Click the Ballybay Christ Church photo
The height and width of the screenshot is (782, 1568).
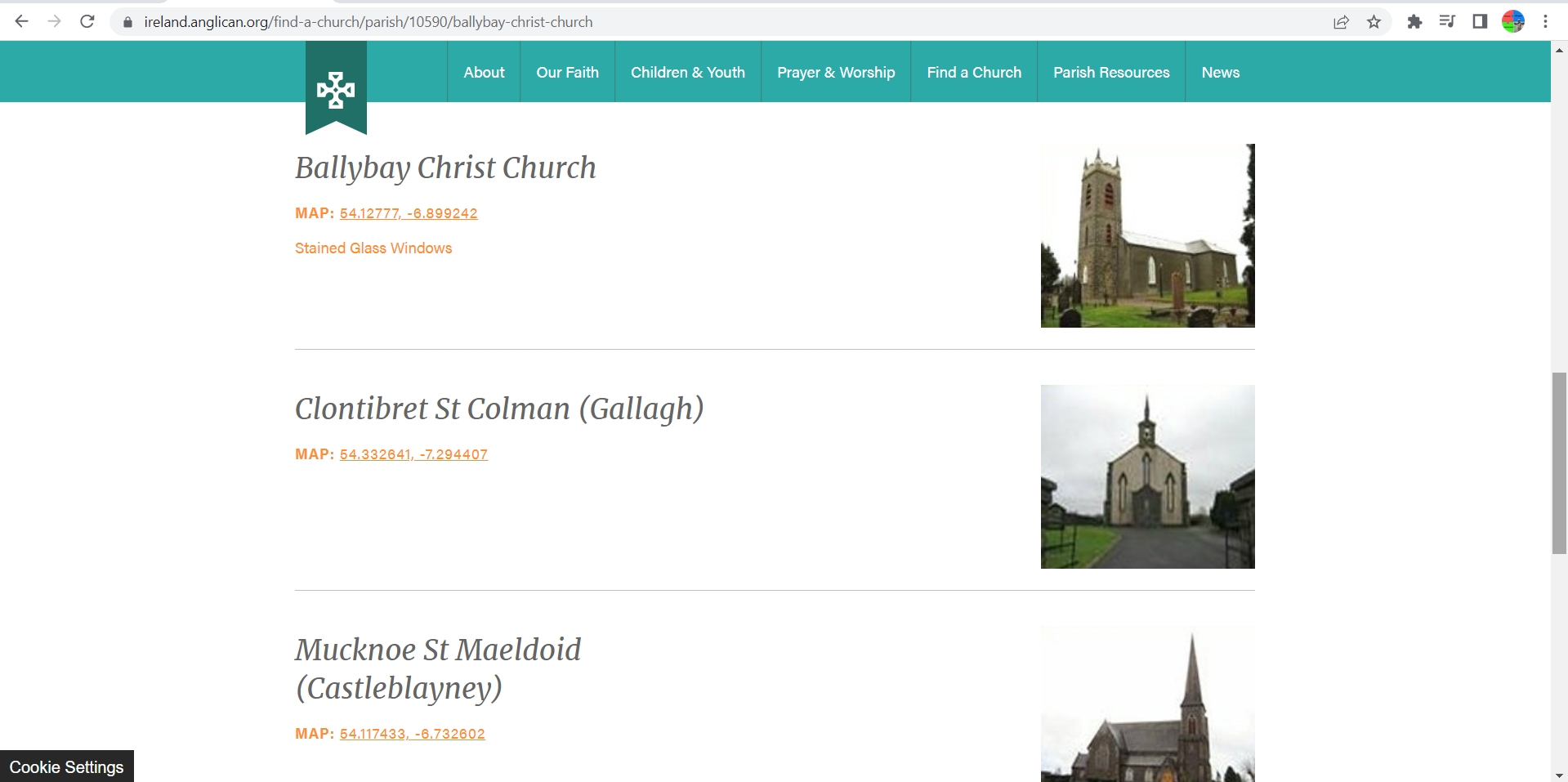point(1147,235)
